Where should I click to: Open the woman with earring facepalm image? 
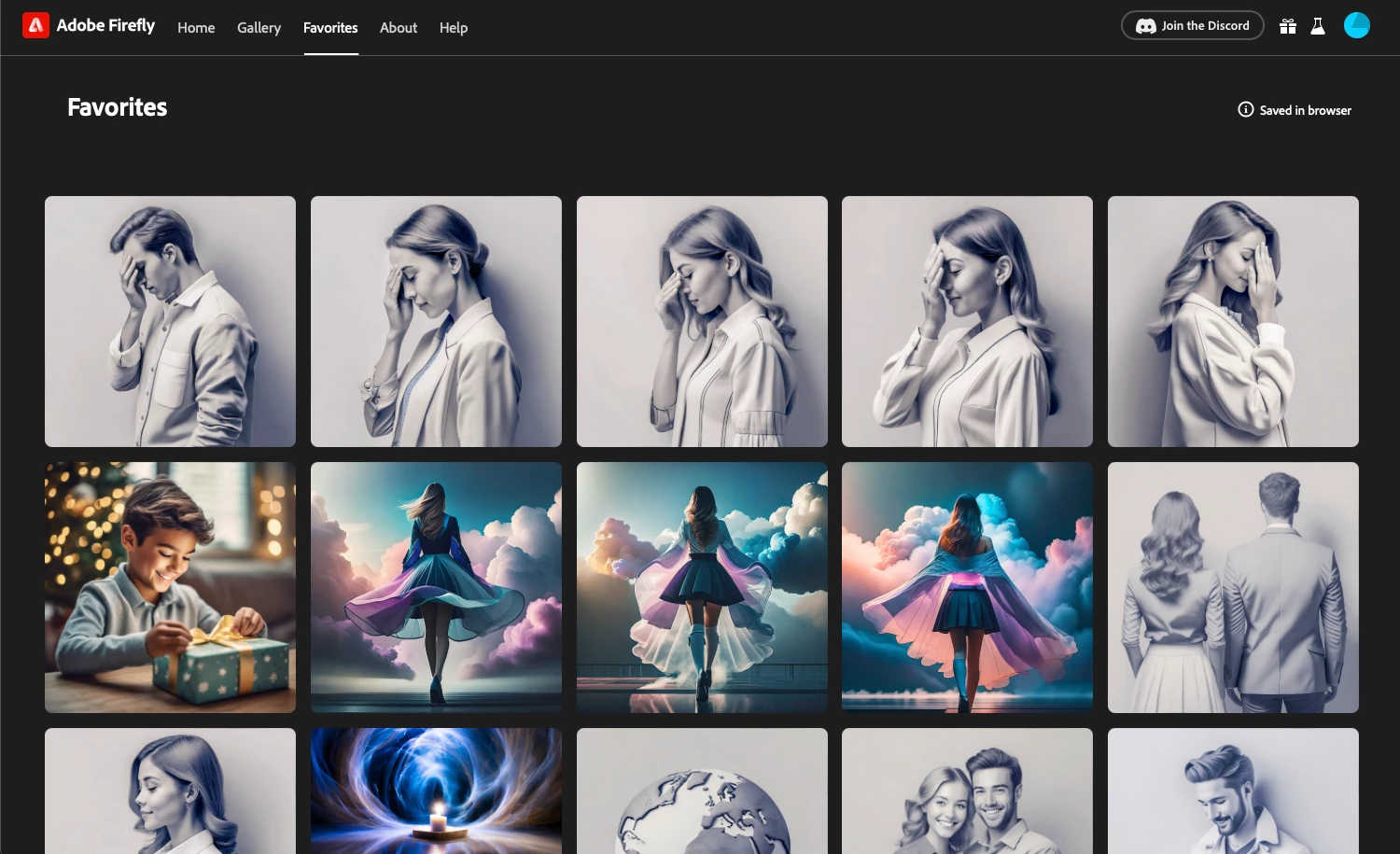(967, 321)
